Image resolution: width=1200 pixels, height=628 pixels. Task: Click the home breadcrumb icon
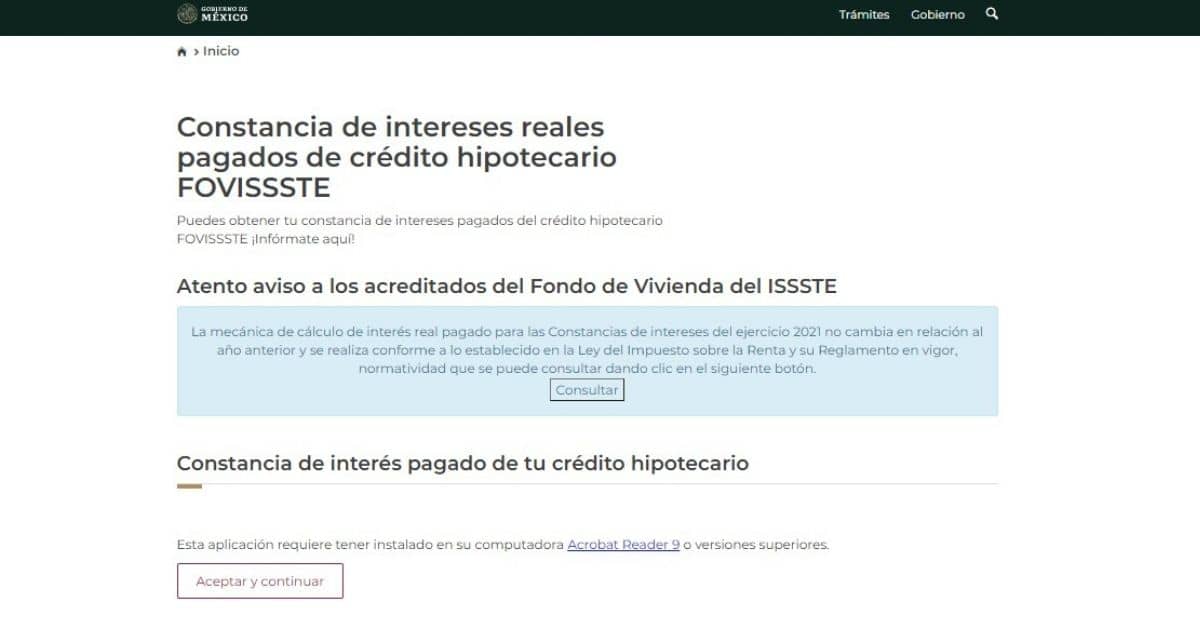click(182, 52)
